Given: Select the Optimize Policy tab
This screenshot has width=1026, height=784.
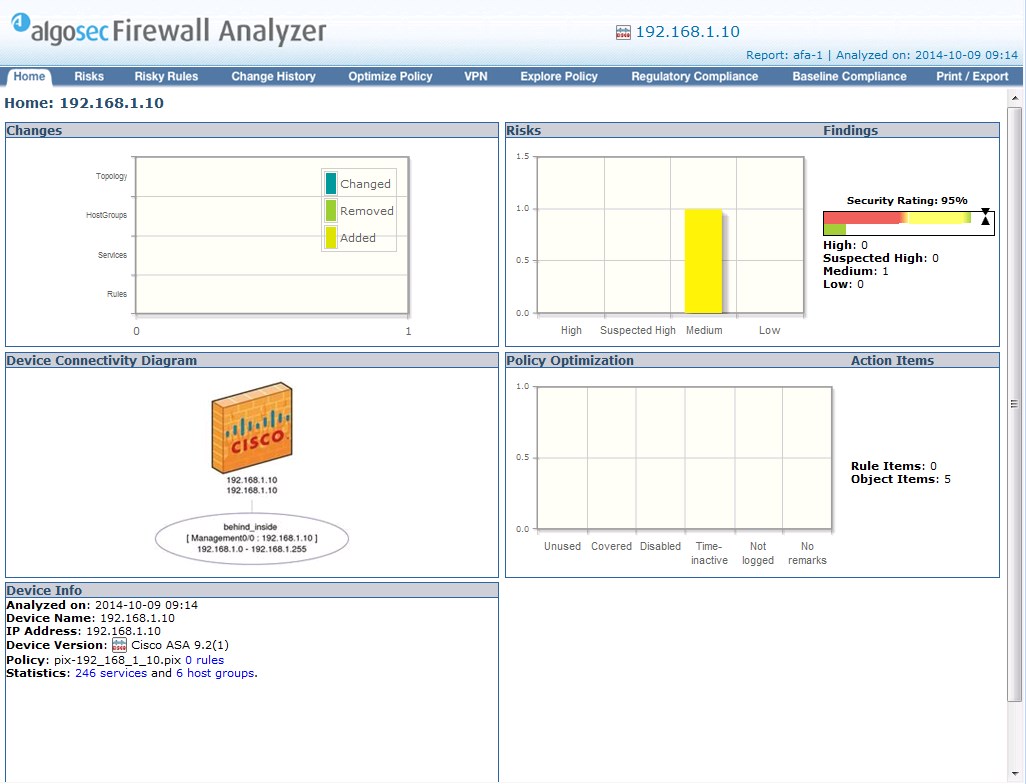Looking at the screenshot, I should coord(390,76).
